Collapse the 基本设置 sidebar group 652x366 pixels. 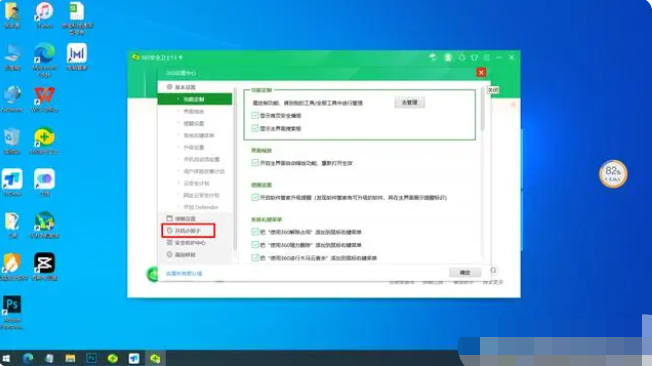pos(195,87)
